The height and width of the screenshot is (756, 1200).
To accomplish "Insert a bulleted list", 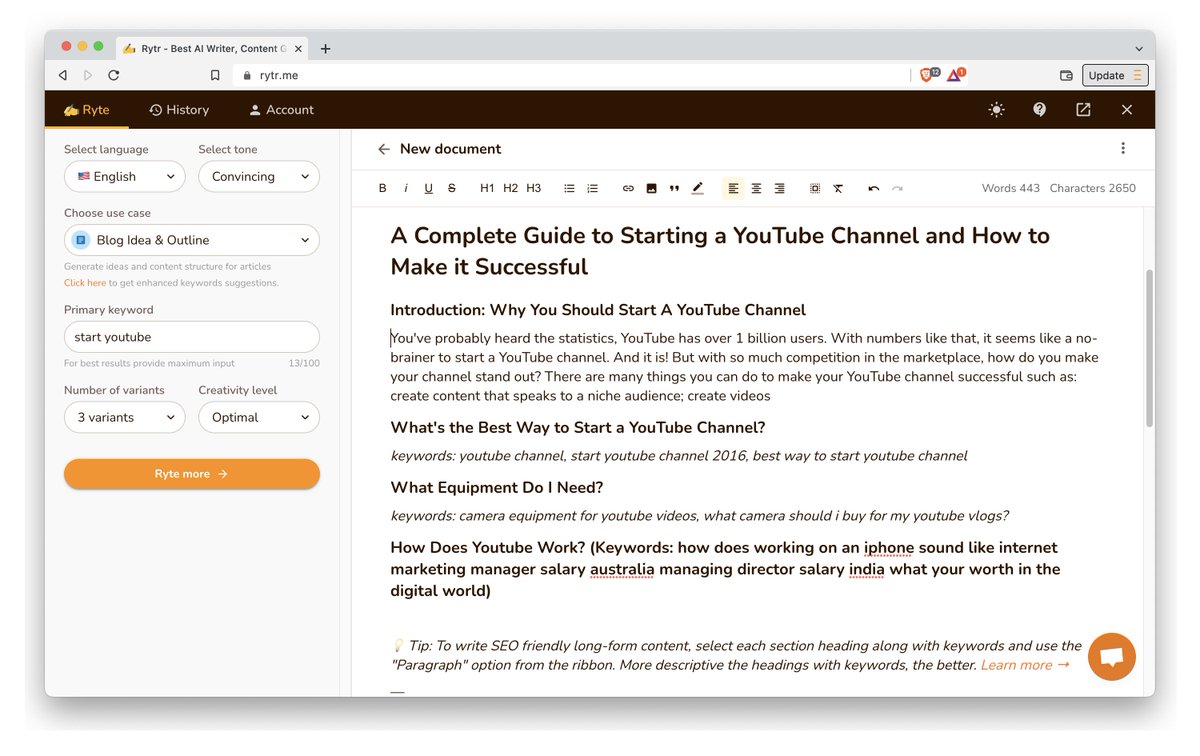I will point(569,188).
